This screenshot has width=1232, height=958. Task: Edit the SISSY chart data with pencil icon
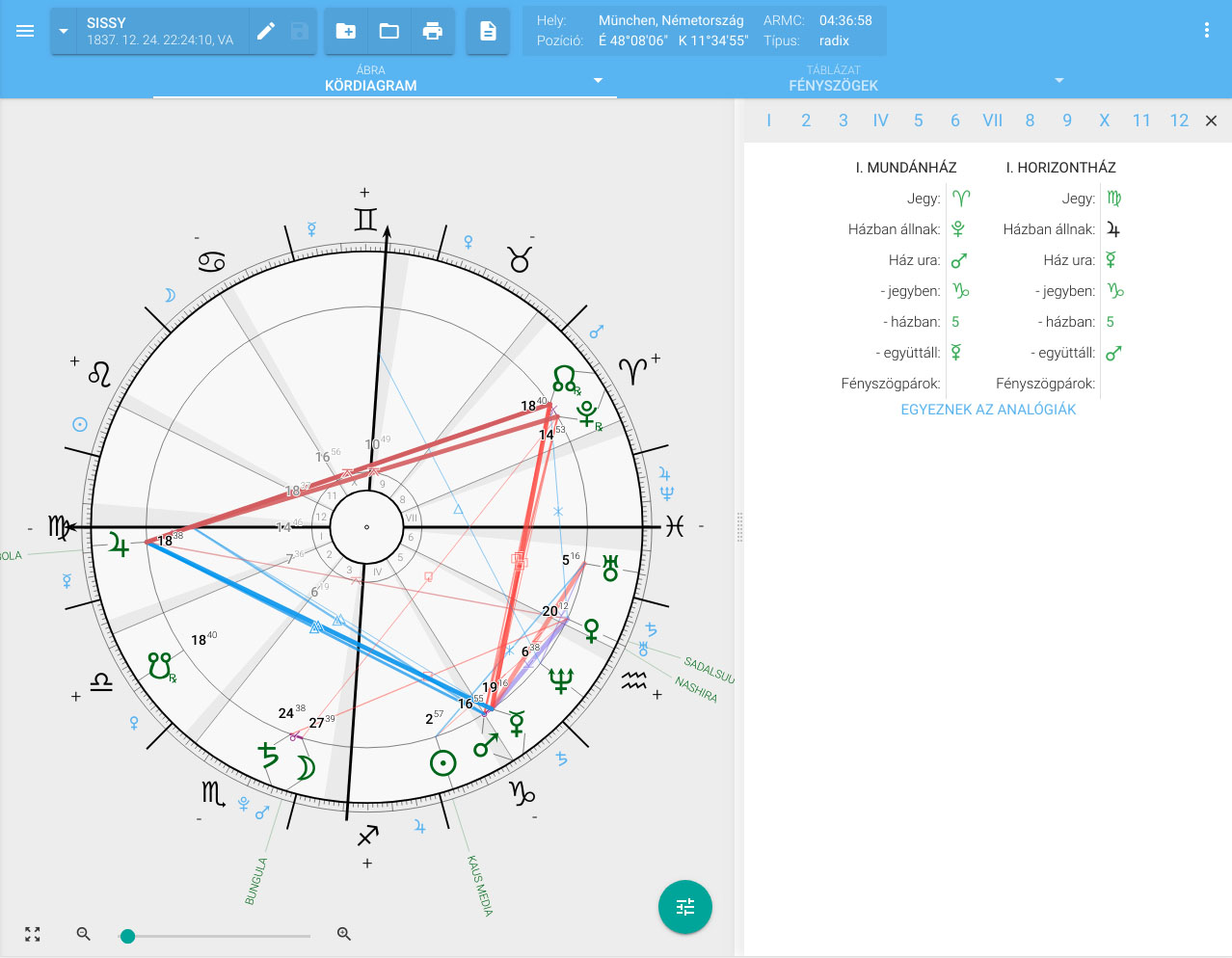[266, 31]
